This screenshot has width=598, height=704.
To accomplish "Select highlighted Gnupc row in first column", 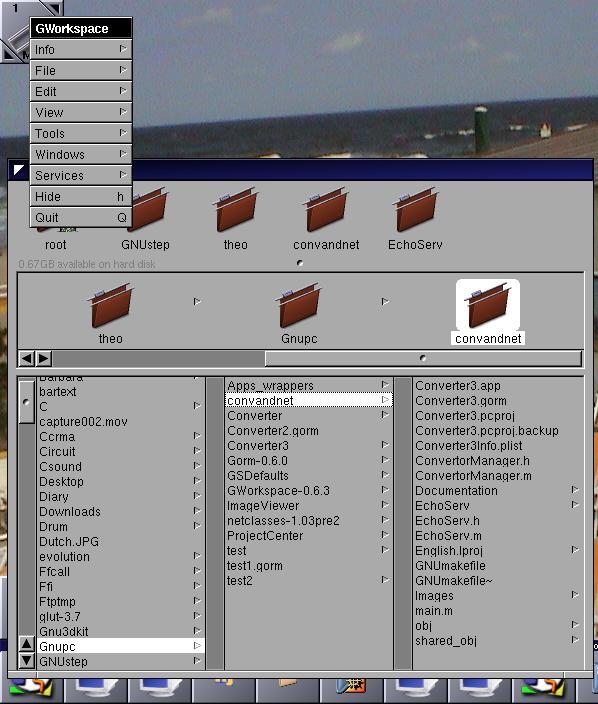I will [x=121, y=647].
